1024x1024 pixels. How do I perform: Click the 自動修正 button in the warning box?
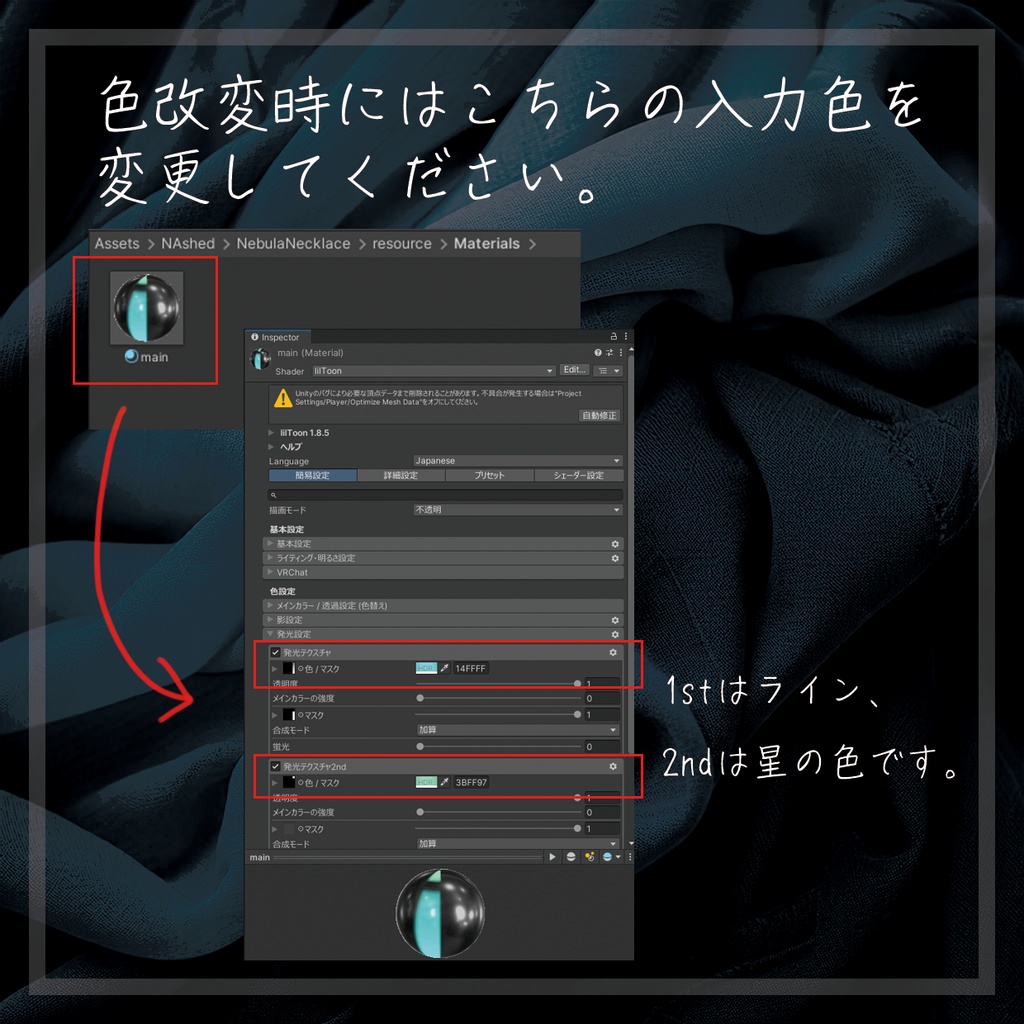point(599,416)
